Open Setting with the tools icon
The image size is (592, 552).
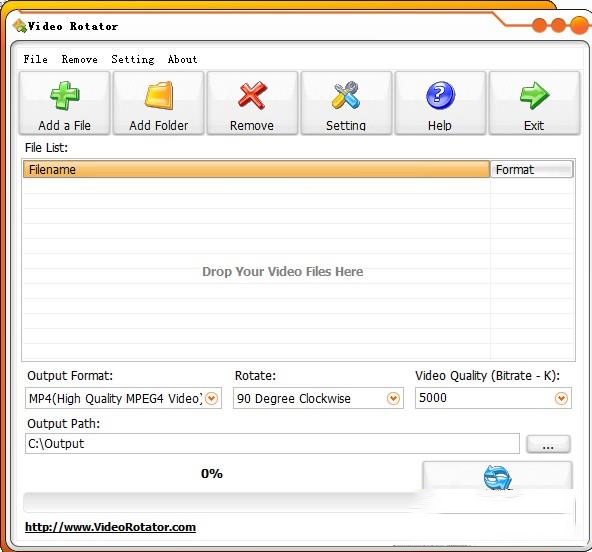345,95
